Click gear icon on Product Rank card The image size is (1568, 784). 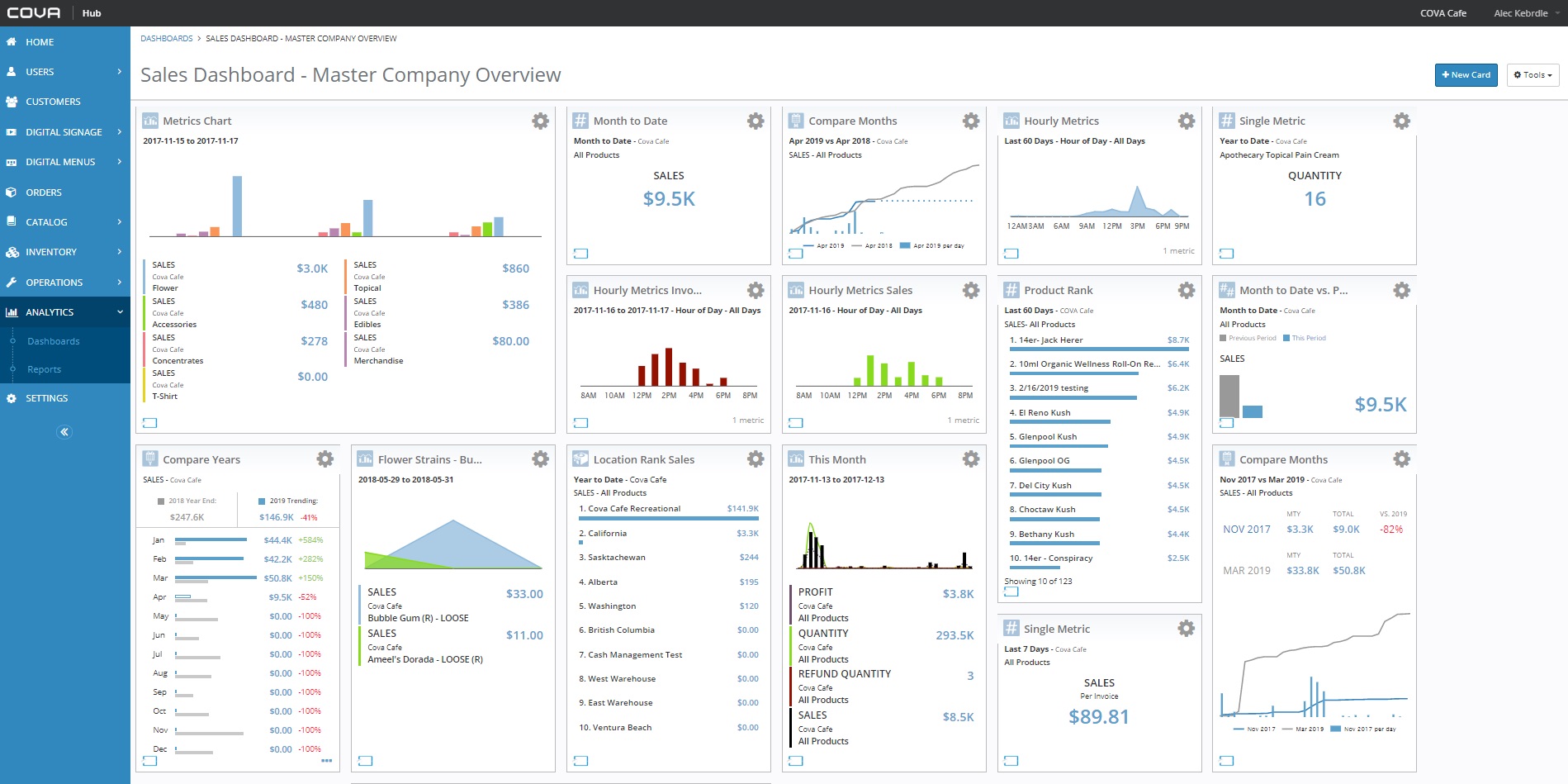(x=1186, y=291)
